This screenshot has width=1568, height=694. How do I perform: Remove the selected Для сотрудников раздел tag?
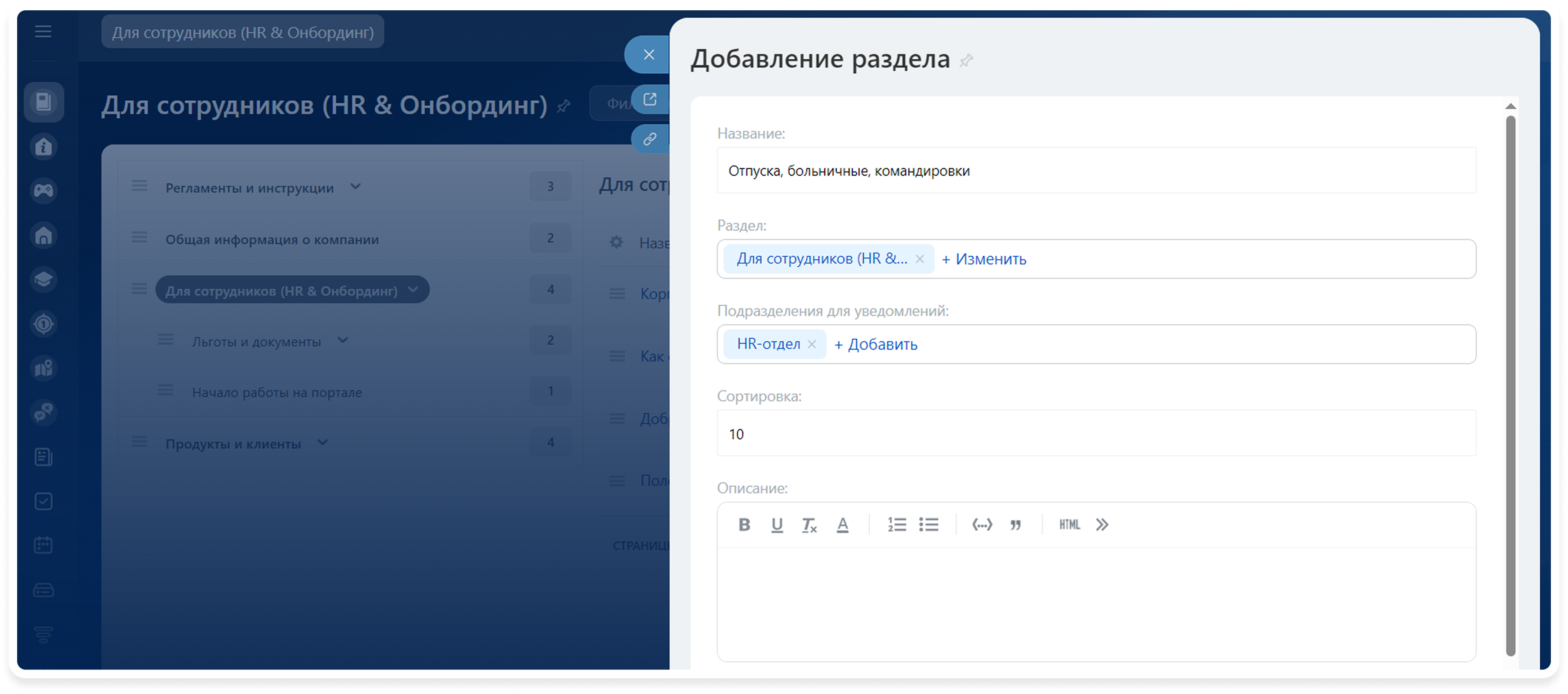pos(920,258)
